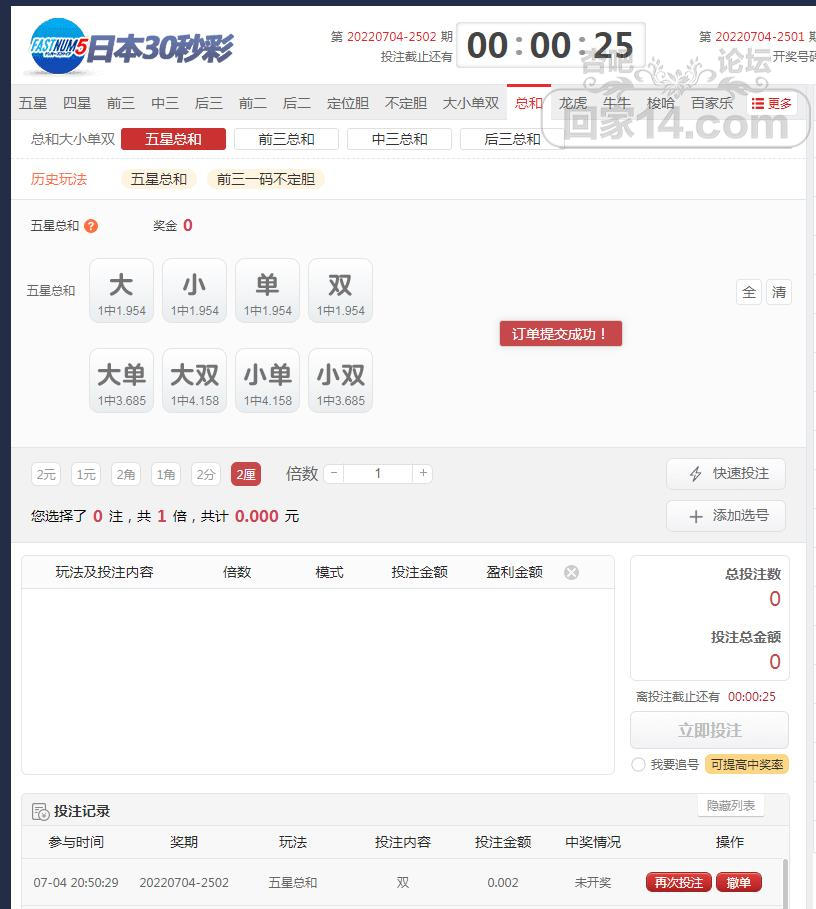The width and height of the screenshot is (816, 909).
Task: Click the 添加选号 add selection button
Action: 726,516
